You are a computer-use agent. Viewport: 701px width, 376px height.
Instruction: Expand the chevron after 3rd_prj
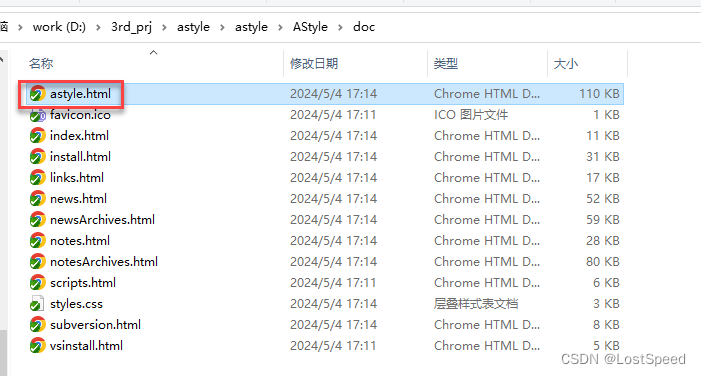165,27
